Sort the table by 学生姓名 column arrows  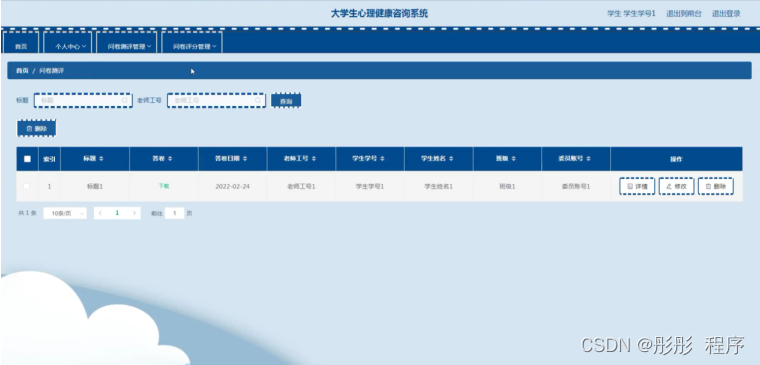click(451, 159)
